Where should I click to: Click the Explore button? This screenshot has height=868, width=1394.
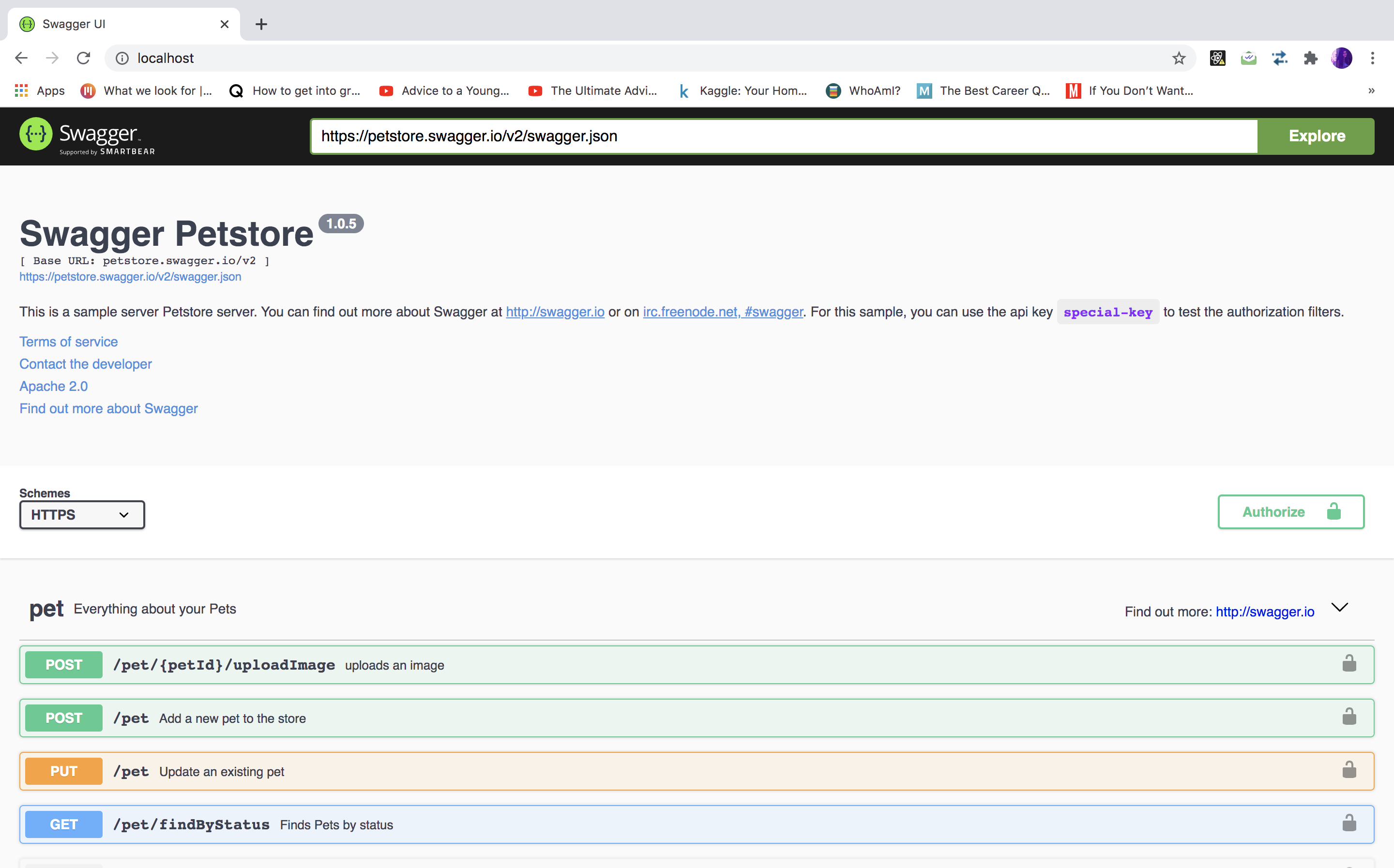(x=1316, y=136)
